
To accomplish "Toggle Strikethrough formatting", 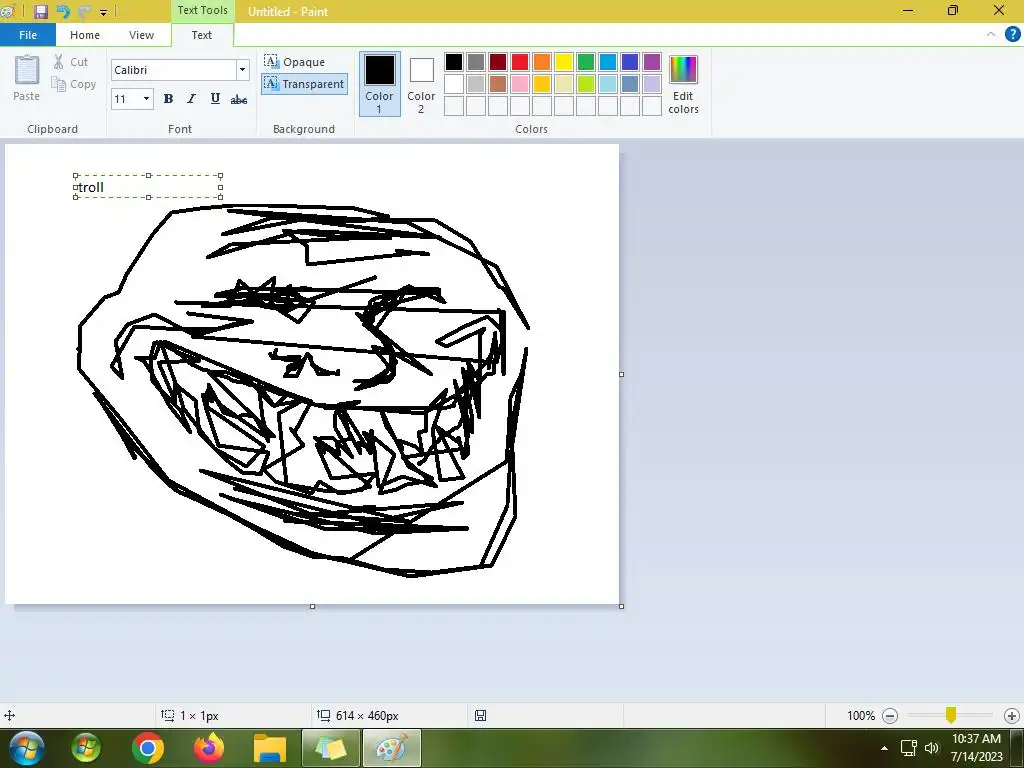I will [x=239, y=99].
